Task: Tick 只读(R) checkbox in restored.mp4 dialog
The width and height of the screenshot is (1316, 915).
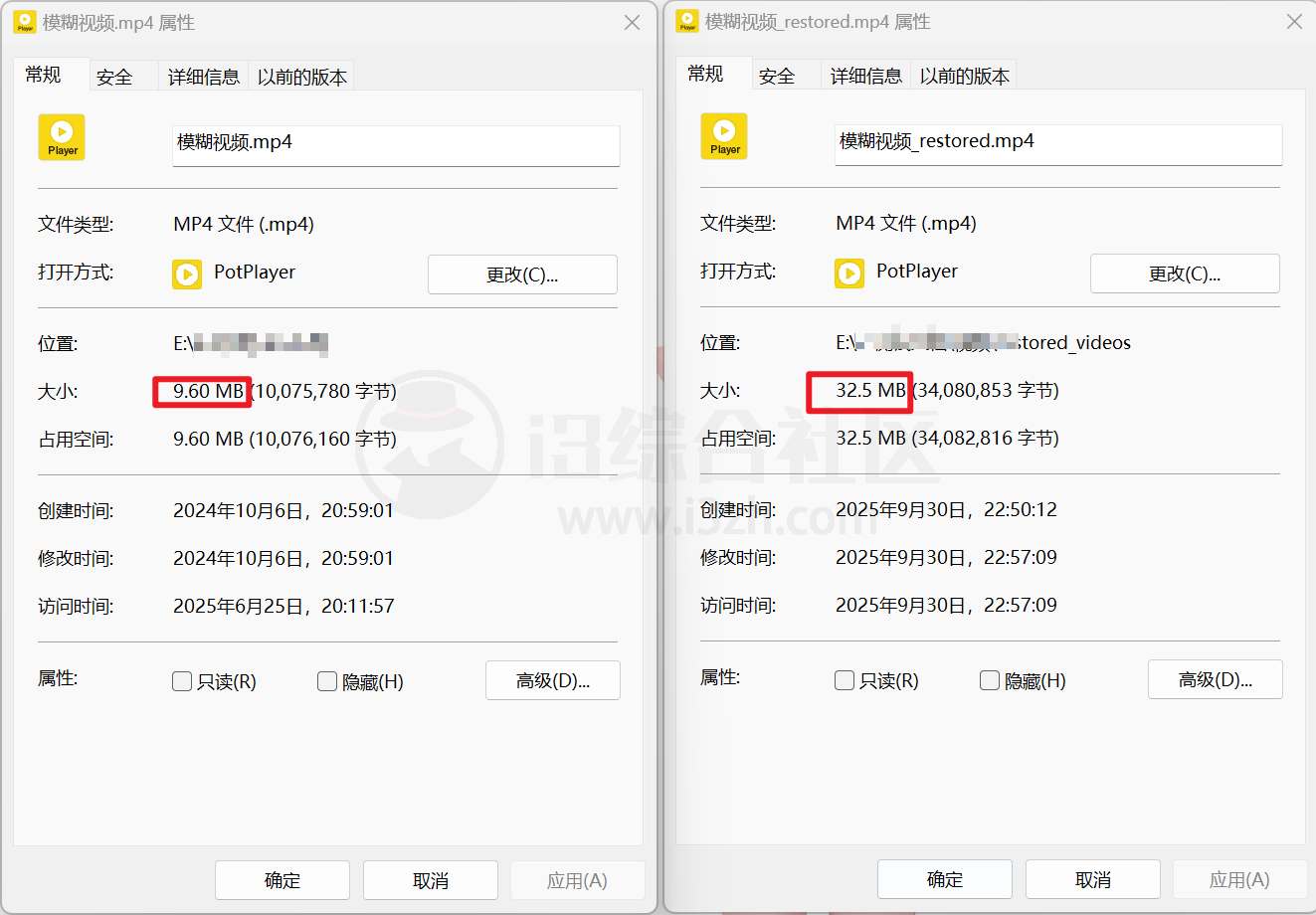Action: [845, 680]
